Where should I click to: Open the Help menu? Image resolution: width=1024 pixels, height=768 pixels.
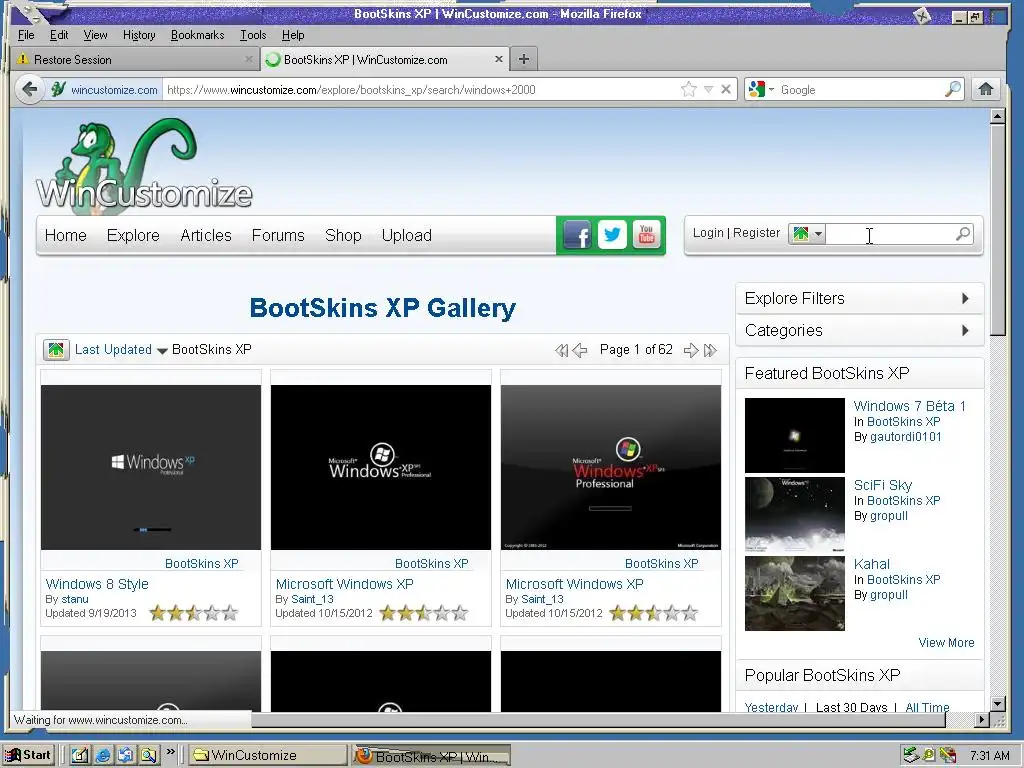[293, 35]
